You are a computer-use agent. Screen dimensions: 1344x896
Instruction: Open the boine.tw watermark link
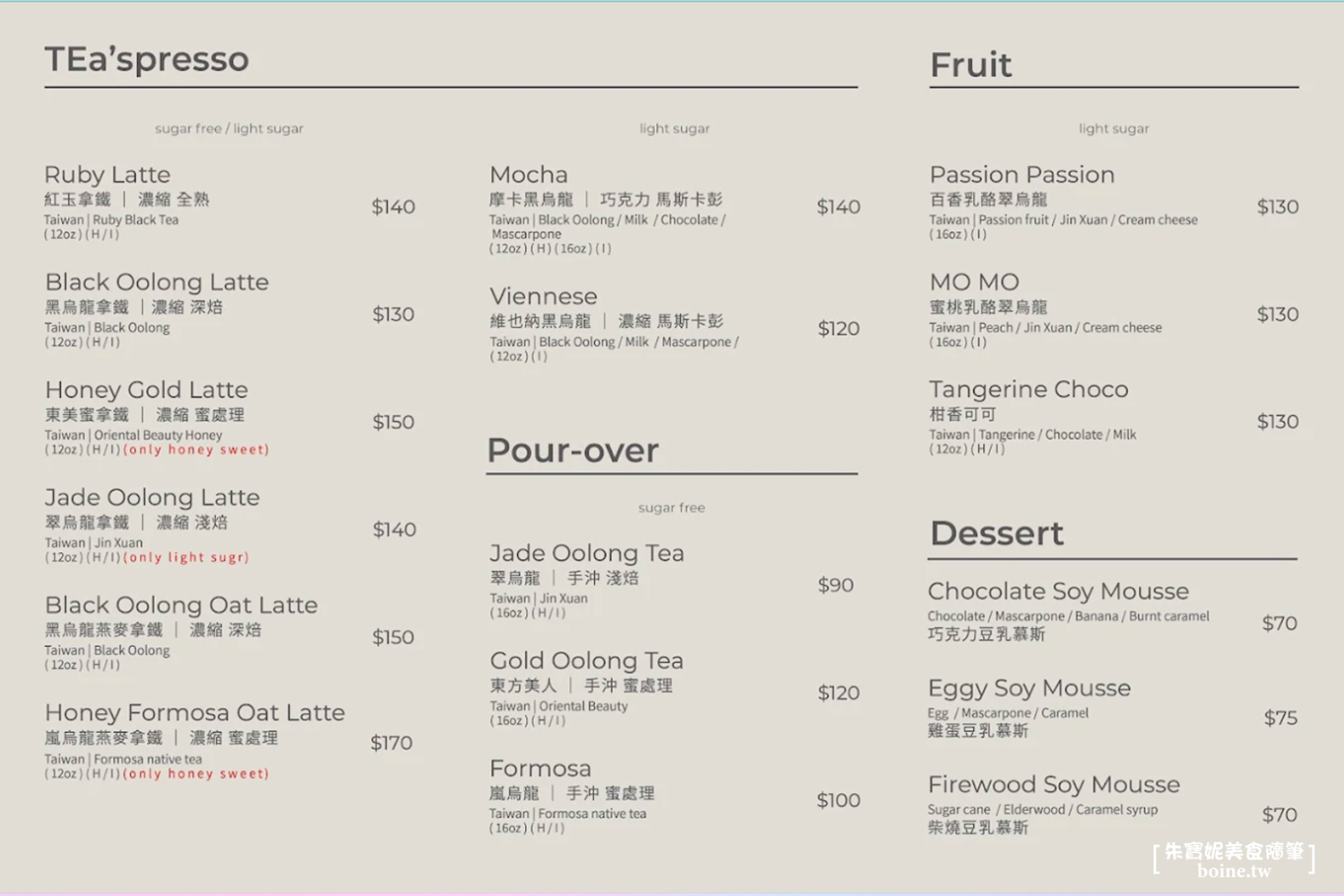1234,871
